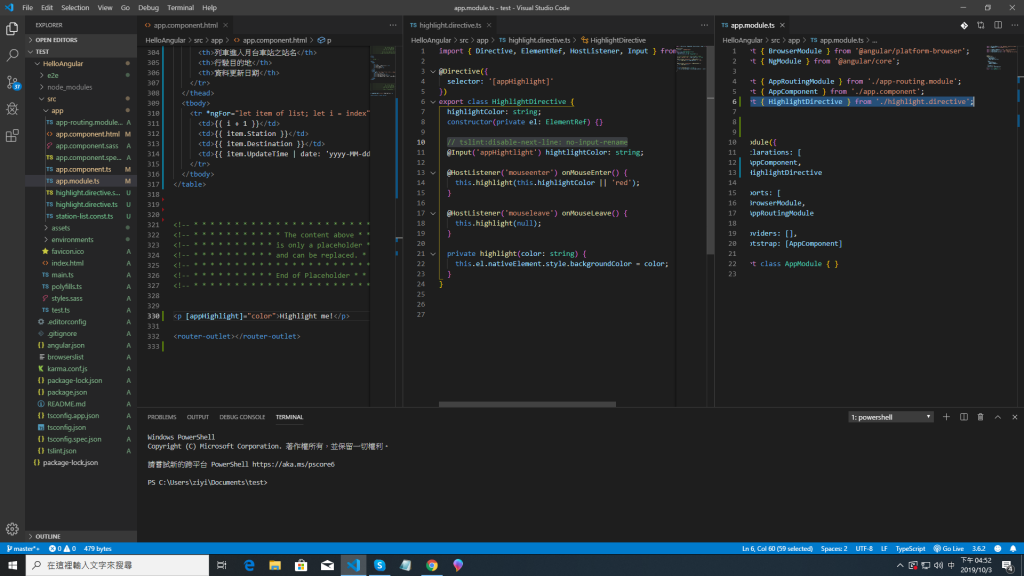The width and height of the screenshot is (1024, 576).
Task: Click the Explorer files icon
Action: pos(12,28)
